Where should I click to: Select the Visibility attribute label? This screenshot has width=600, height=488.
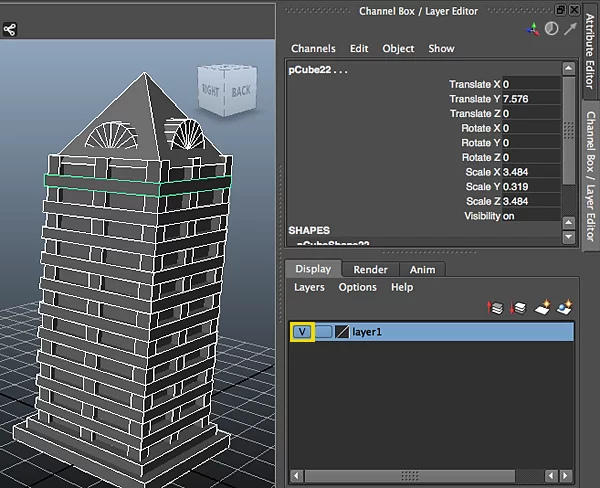(x=482, y=216)
